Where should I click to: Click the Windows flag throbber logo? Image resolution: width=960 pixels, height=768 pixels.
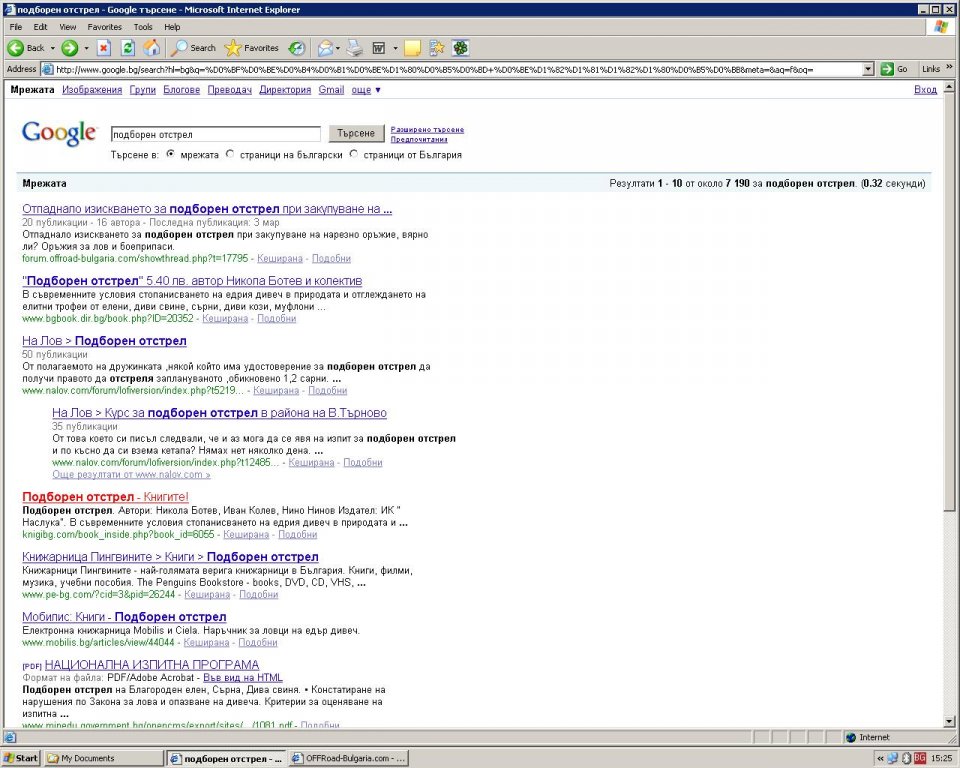click(941, 27)
